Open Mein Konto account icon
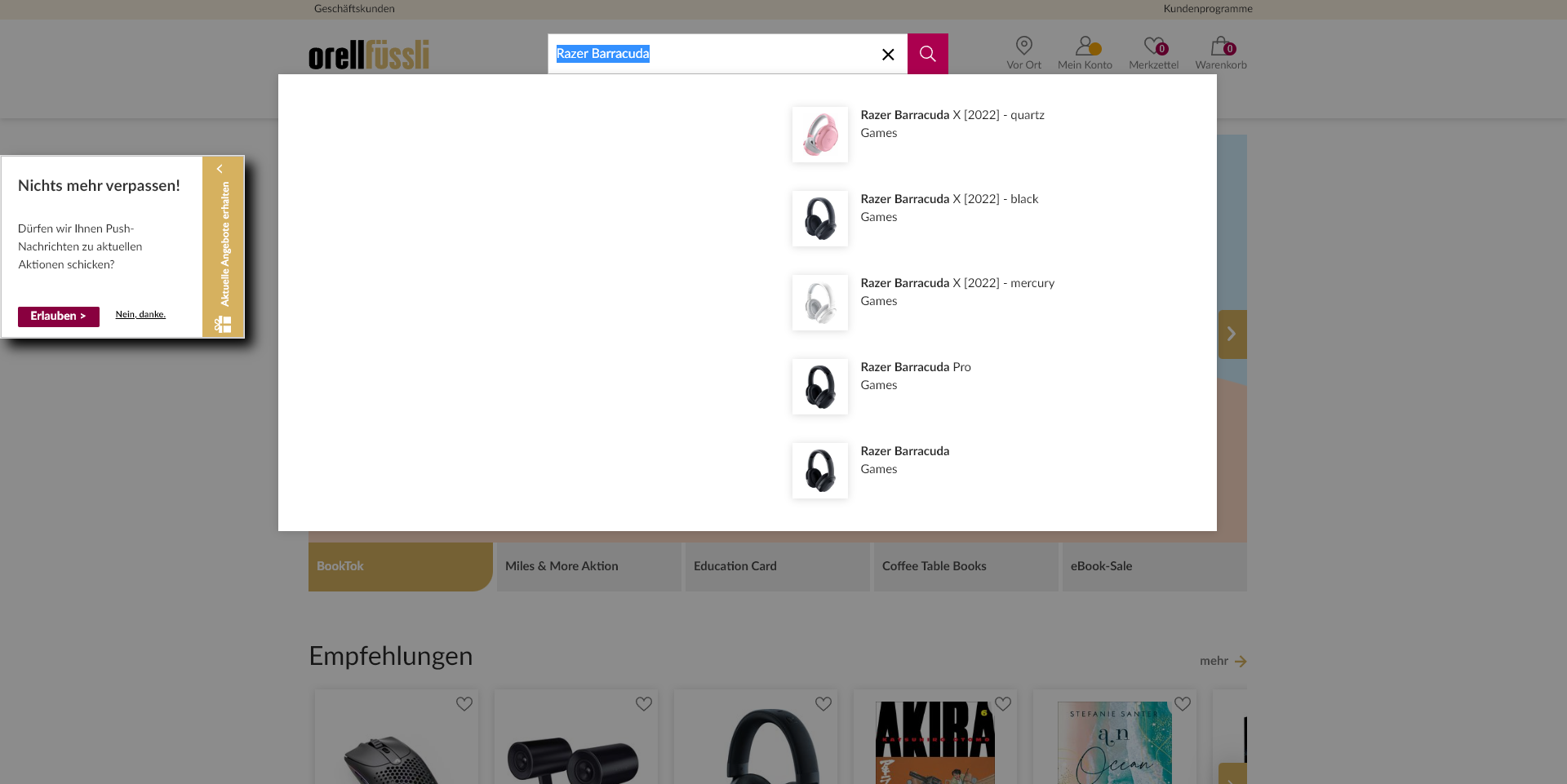This screenshot has width=1567, height=784. coord(1084,46)
